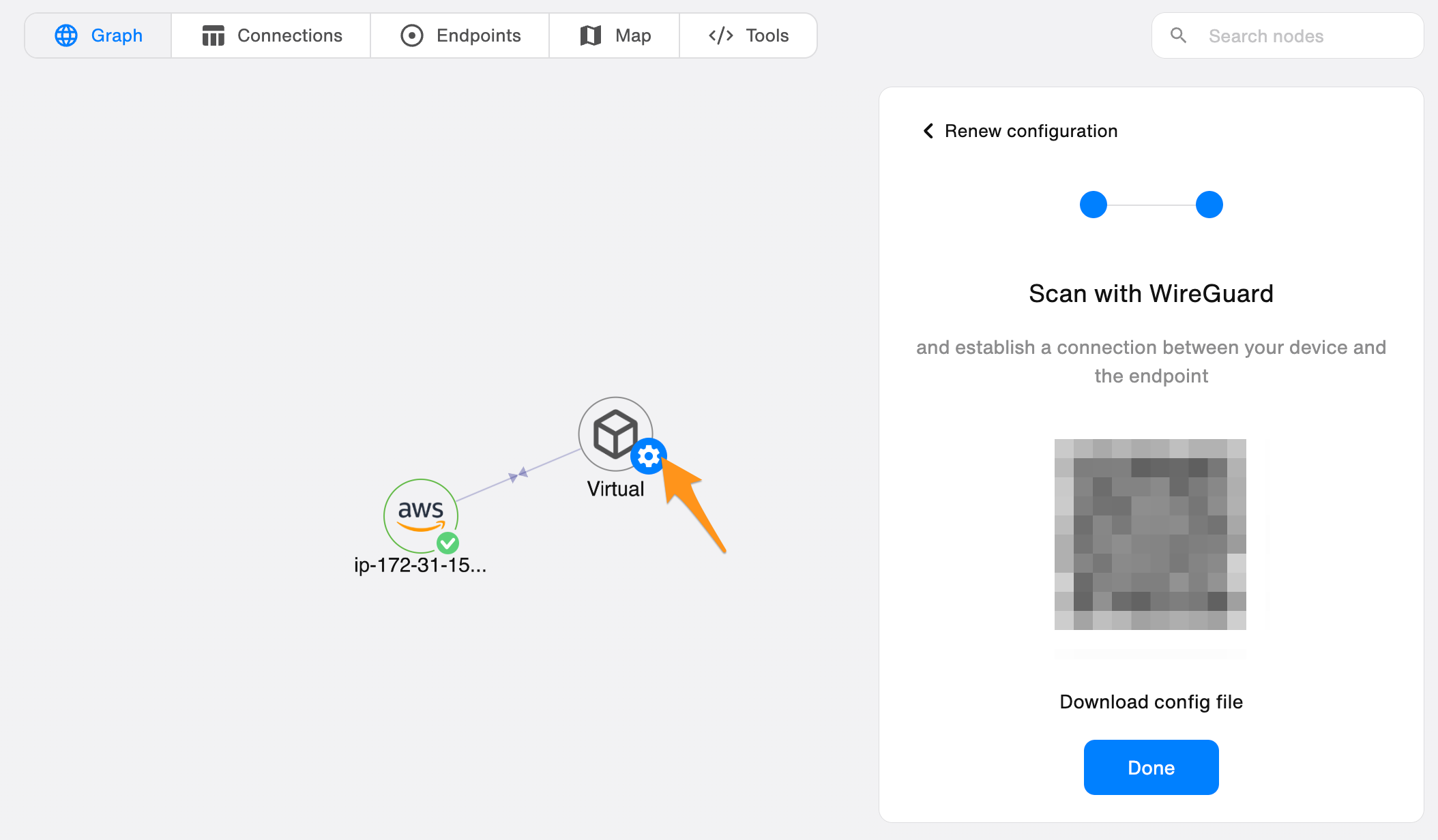Click the Graph globe icon
This screenshot has height=840, width=1438.
[66, 35]
